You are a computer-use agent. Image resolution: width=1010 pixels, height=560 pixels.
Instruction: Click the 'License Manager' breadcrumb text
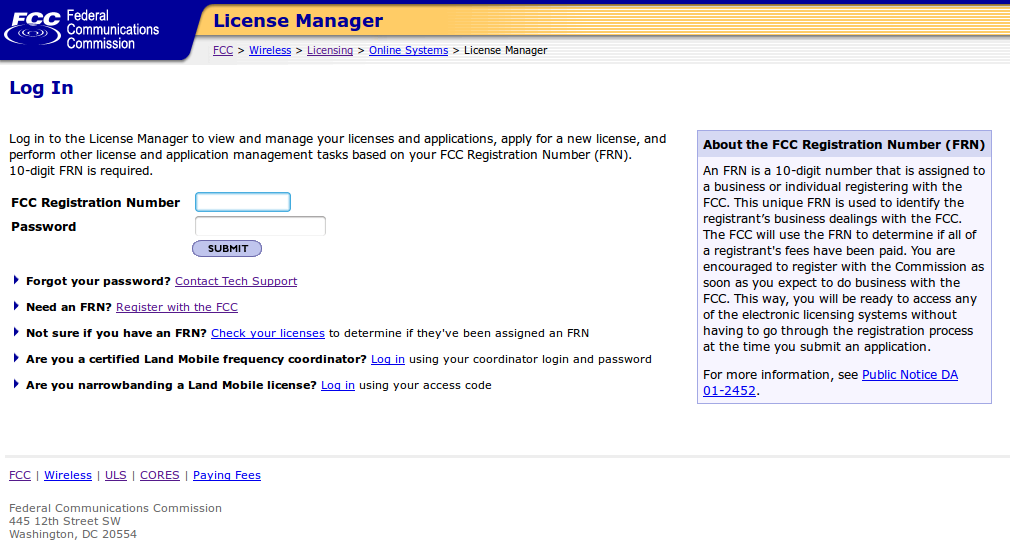[506, 50]
